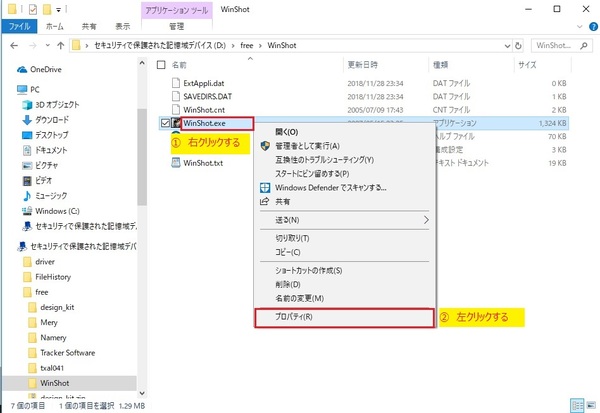Select ドキュメント icon in navigation pane

pyautogui.click(x=27, y=150)
